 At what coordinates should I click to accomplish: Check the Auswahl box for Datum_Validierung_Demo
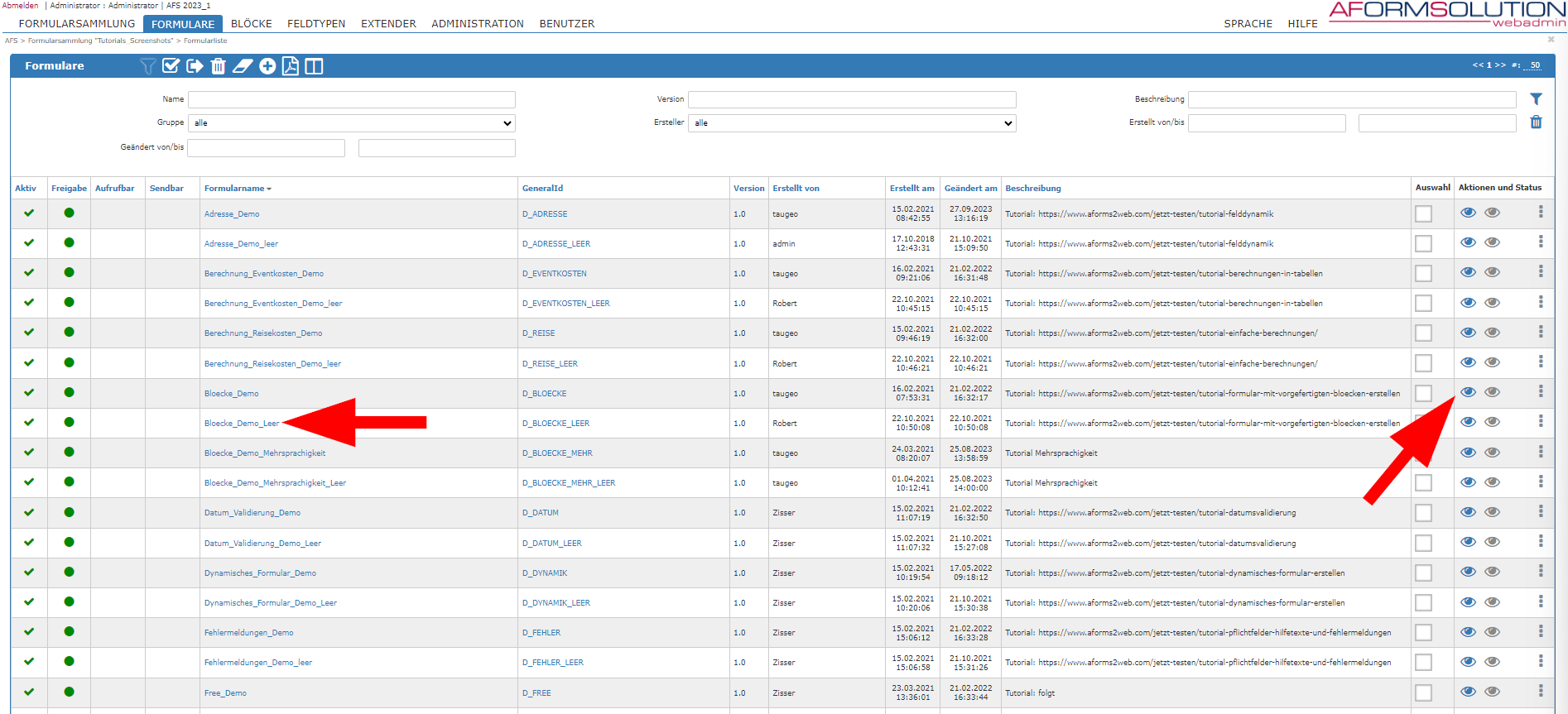click(1423, 513)
